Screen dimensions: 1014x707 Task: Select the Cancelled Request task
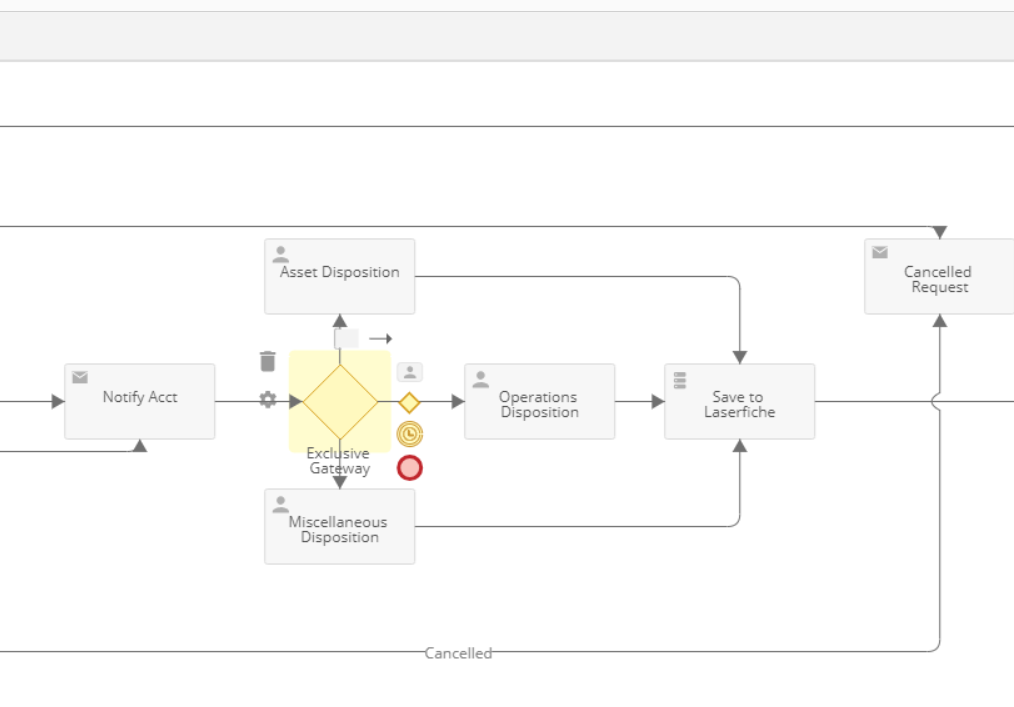pos(939,277)
